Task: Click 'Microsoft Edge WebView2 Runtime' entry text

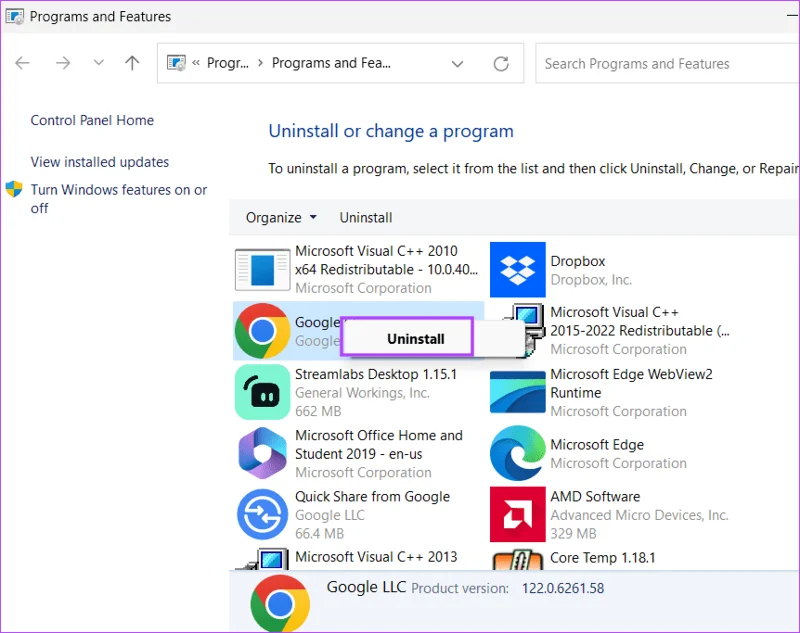Action: pyautogui.click(x=632, y=384)
